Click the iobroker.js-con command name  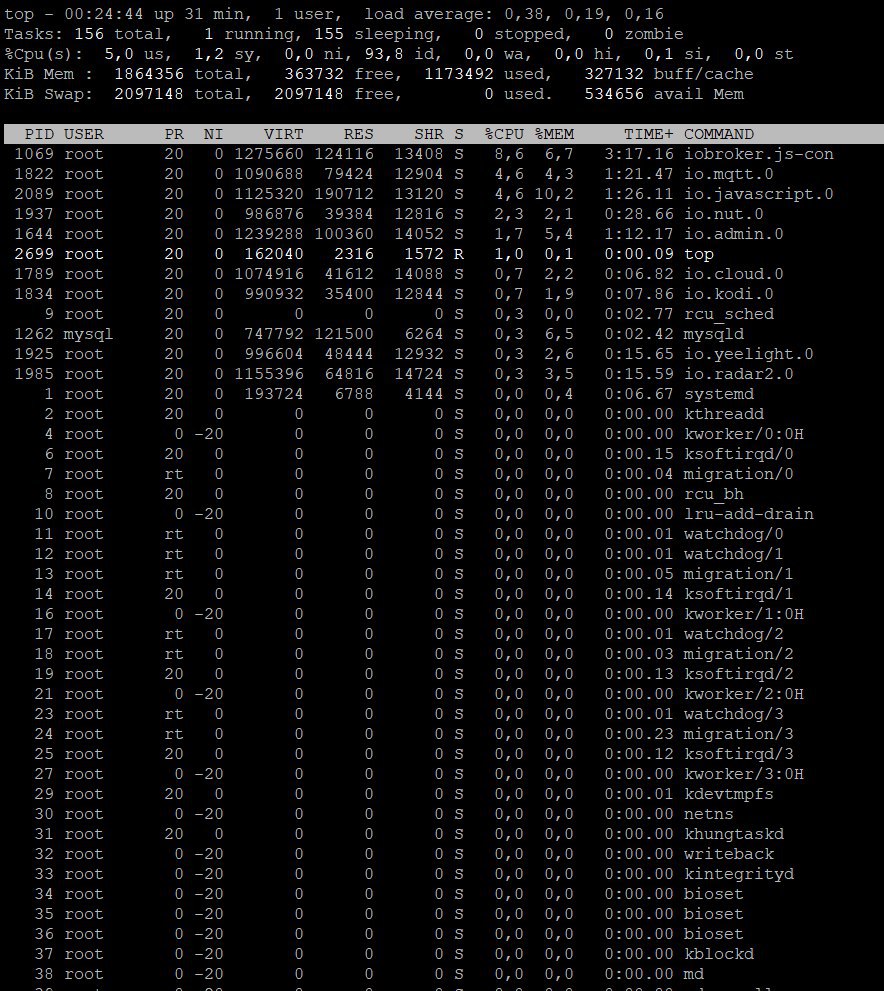(x=759, y=154)
